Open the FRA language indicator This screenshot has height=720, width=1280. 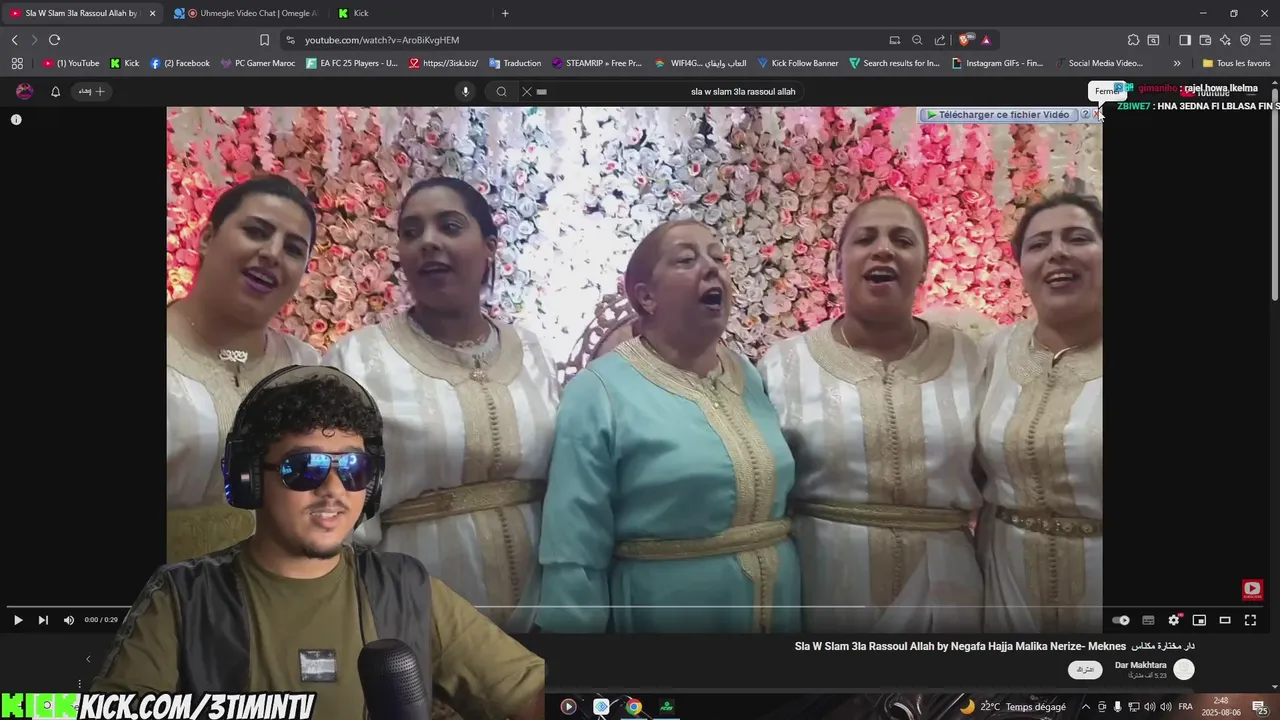point(1186,706)
